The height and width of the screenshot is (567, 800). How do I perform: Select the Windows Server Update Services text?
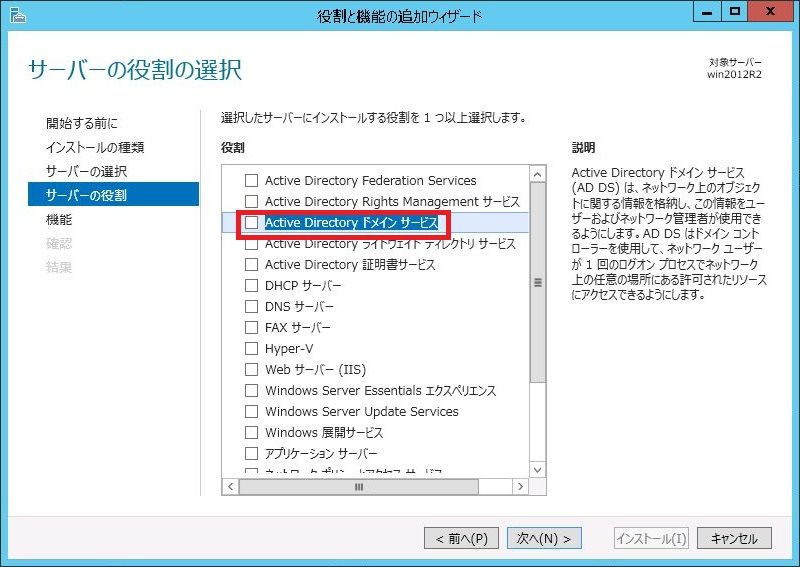pos(362,411)
